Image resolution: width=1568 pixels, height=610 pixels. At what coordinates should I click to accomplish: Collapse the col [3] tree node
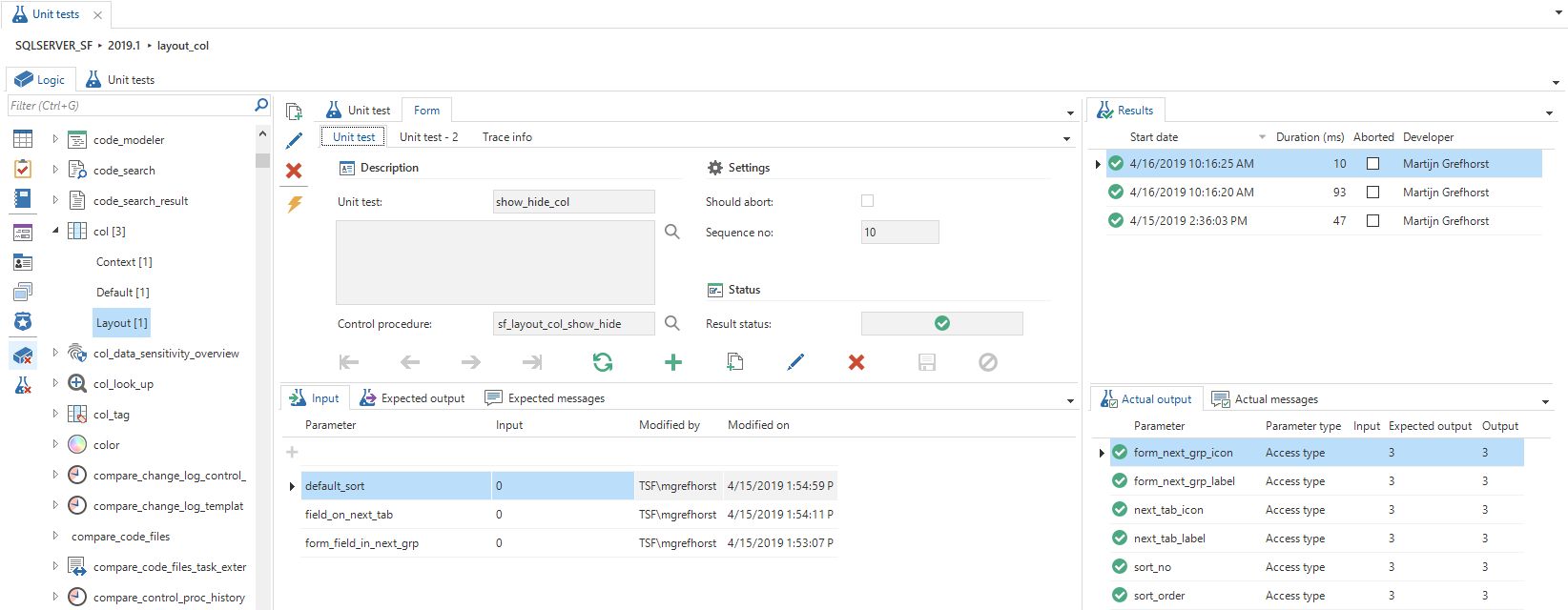click(55, 231)
